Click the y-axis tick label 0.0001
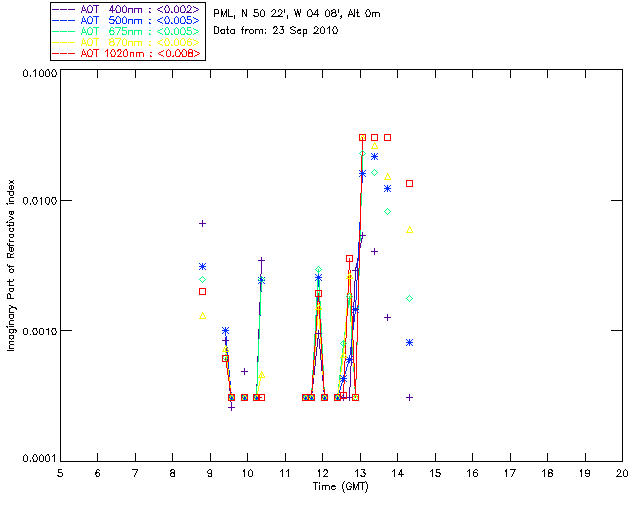 pos(40,459)
